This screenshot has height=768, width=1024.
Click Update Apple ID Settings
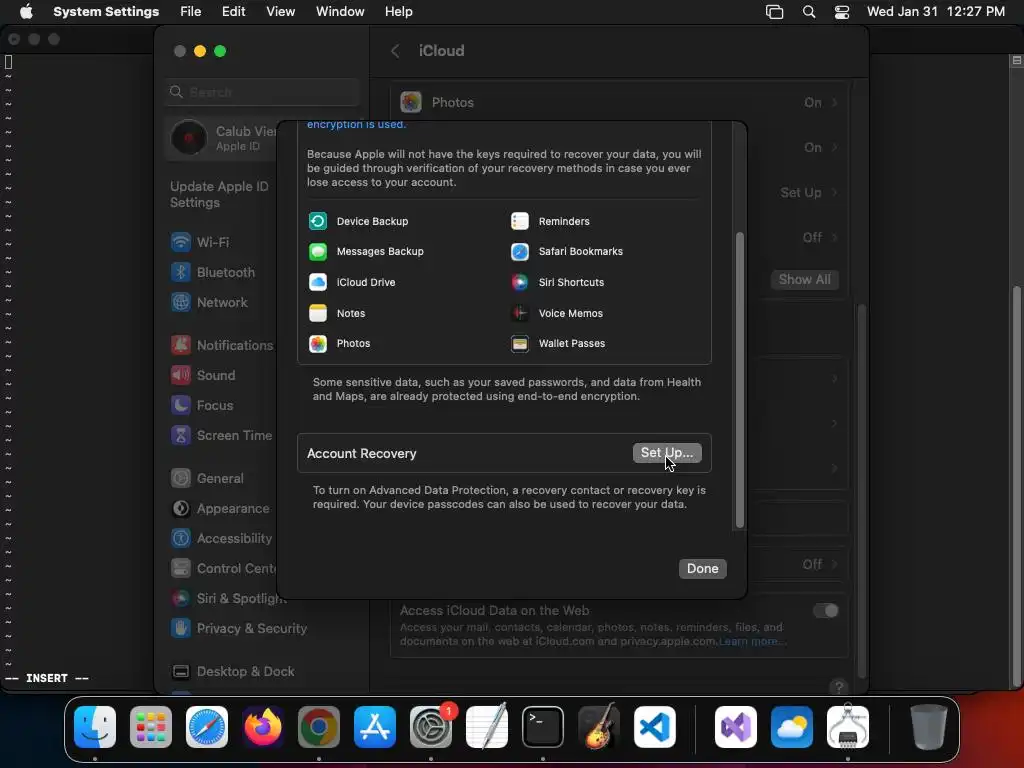(219, 195)
